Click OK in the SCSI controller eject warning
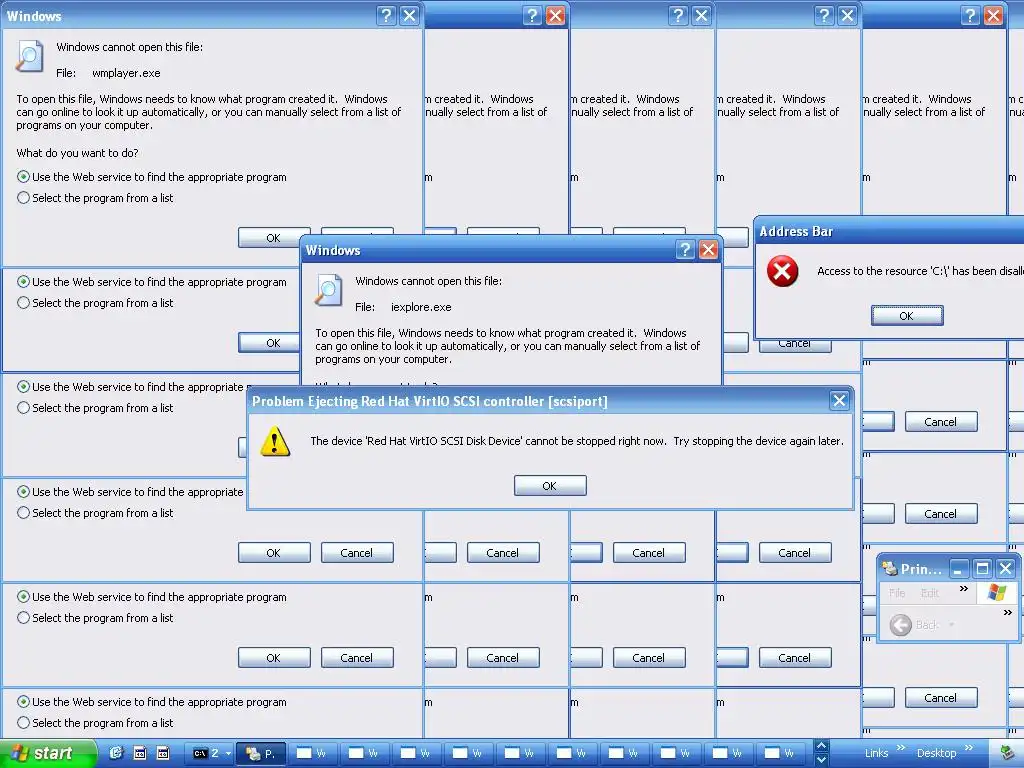This screenshot has width=1024, height=768. [x=550, y=486]
